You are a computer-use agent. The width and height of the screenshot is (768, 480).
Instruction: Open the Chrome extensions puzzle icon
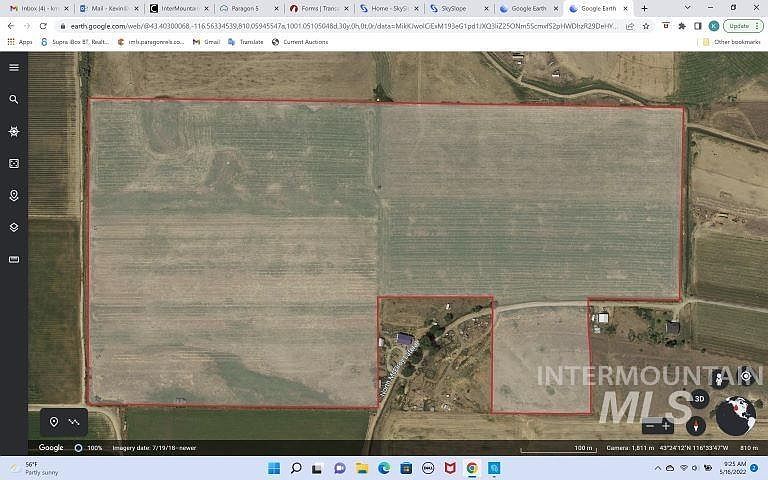point(682,26)
